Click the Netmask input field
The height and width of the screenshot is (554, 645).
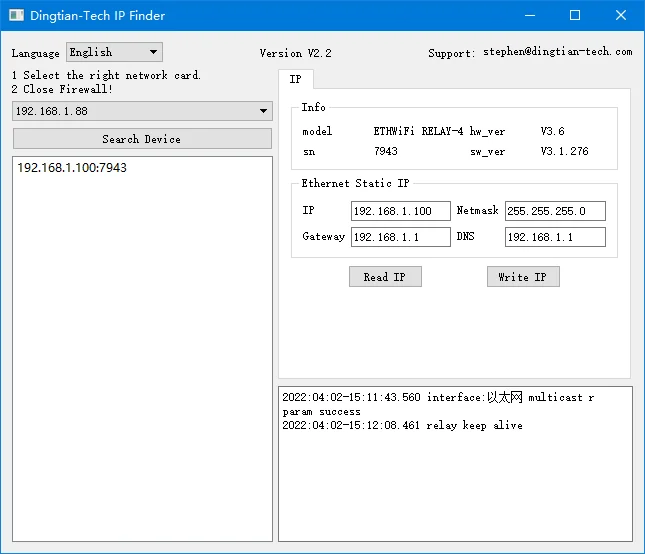555,211
